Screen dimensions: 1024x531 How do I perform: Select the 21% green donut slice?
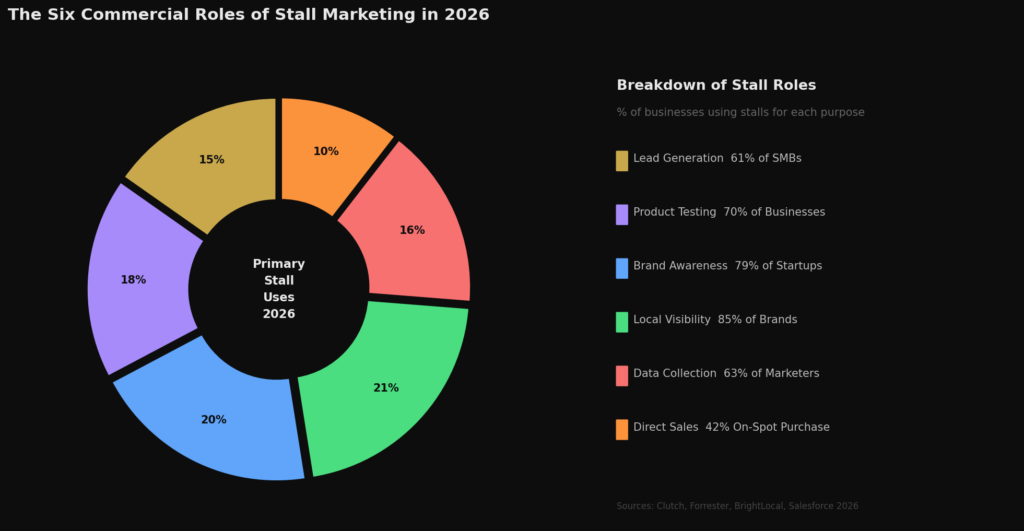(x=387, y=388)
